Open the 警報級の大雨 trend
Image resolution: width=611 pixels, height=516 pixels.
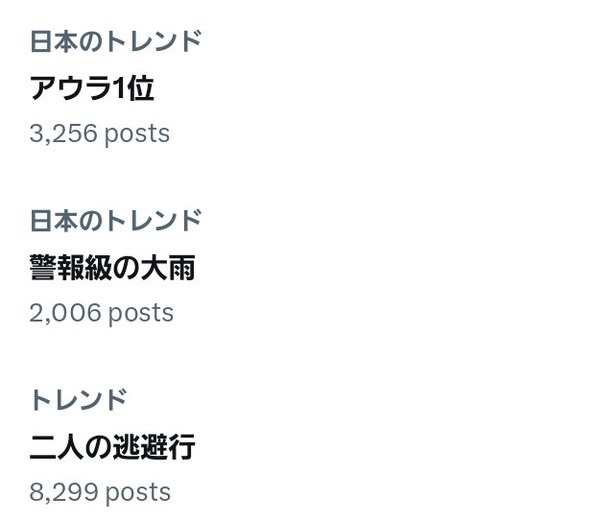(x=112, y=268)
